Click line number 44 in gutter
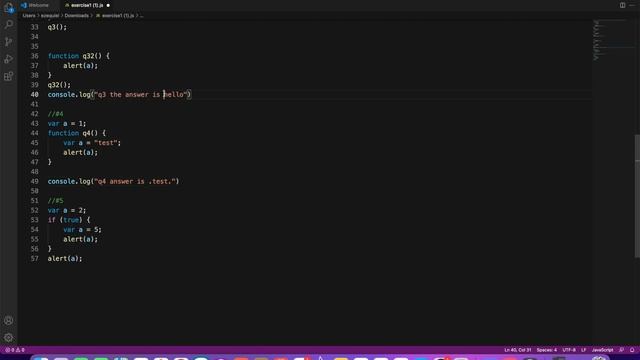640x360 pixels. tap(34, 133)
